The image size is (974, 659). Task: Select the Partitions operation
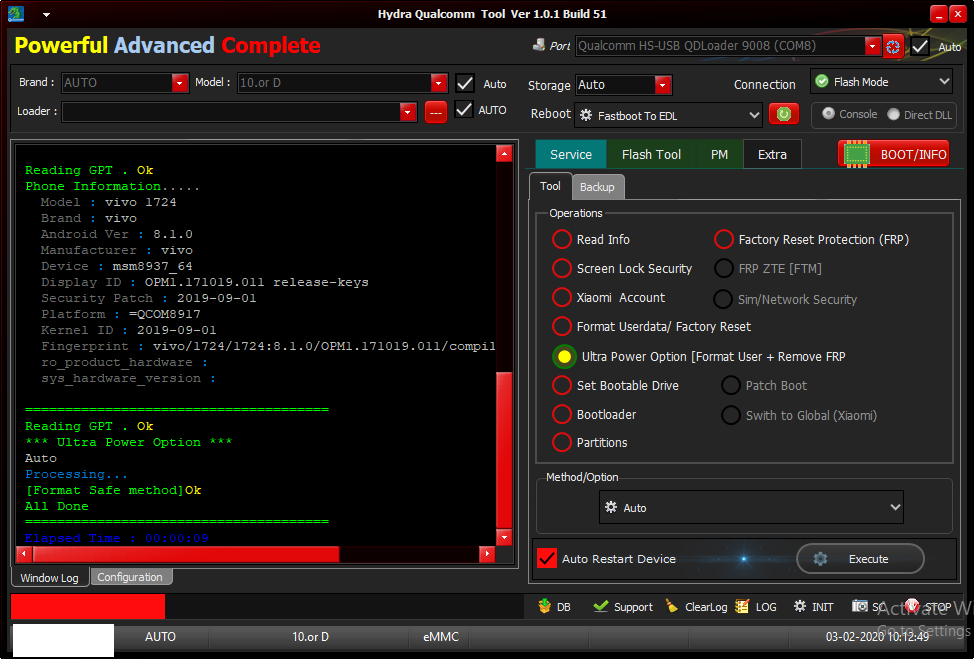point(562,442)
